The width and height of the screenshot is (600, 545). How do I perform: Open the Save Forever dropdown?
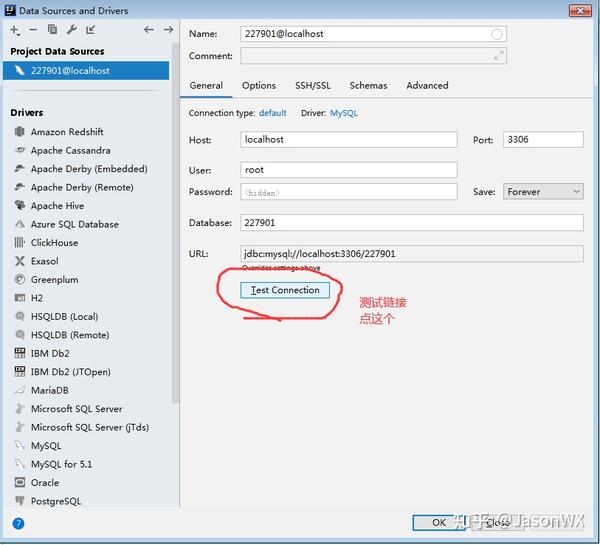pos(543,192)
